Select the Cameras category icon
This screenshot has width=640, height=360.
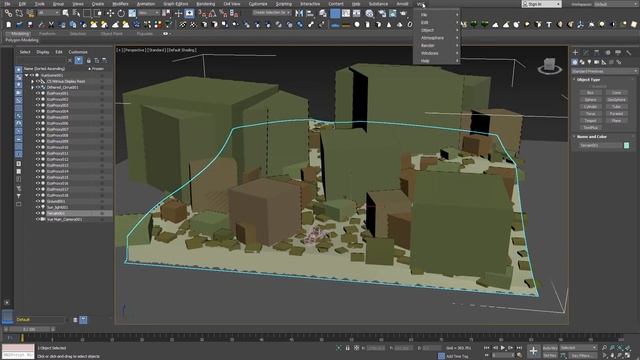(596, 62)
